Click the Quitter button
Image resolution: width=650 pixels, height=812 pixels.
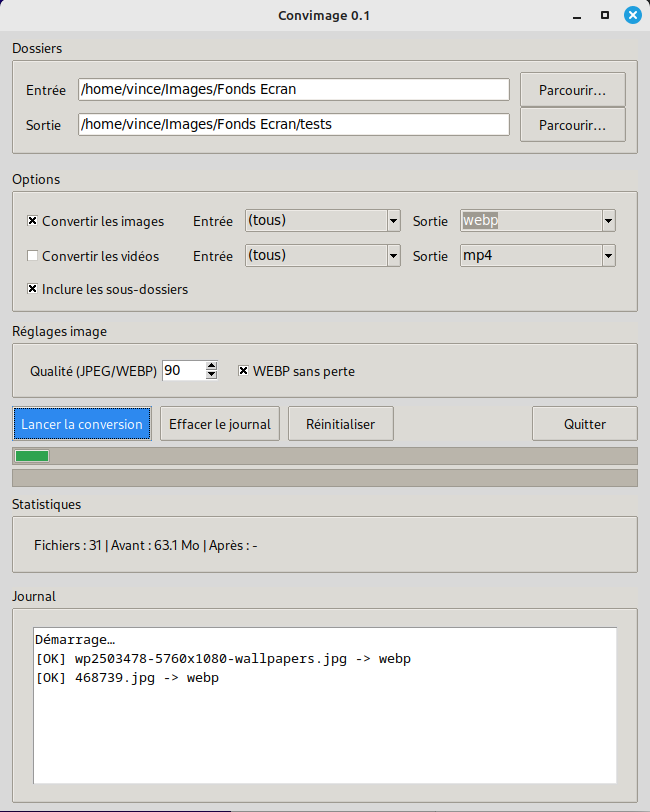pos(584,424)
